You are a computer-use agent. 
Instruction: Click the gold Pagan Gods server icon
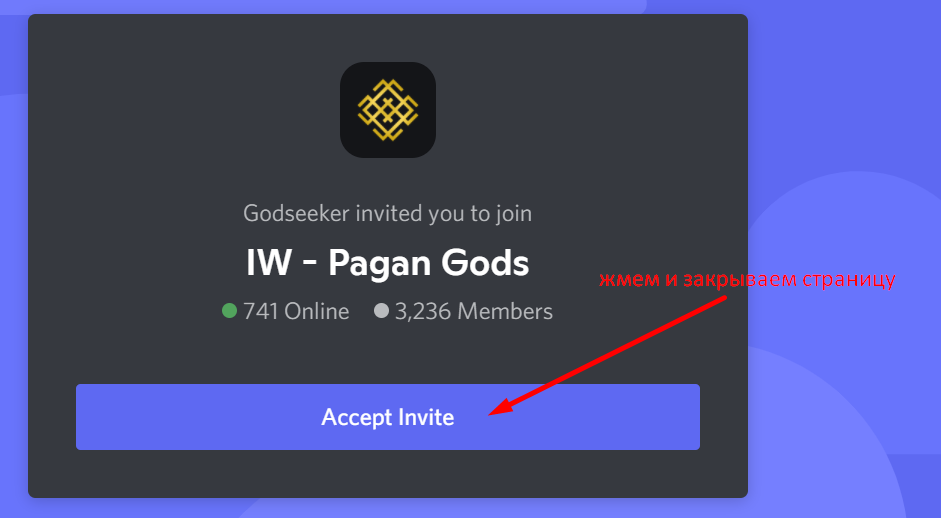click(388, 110)
